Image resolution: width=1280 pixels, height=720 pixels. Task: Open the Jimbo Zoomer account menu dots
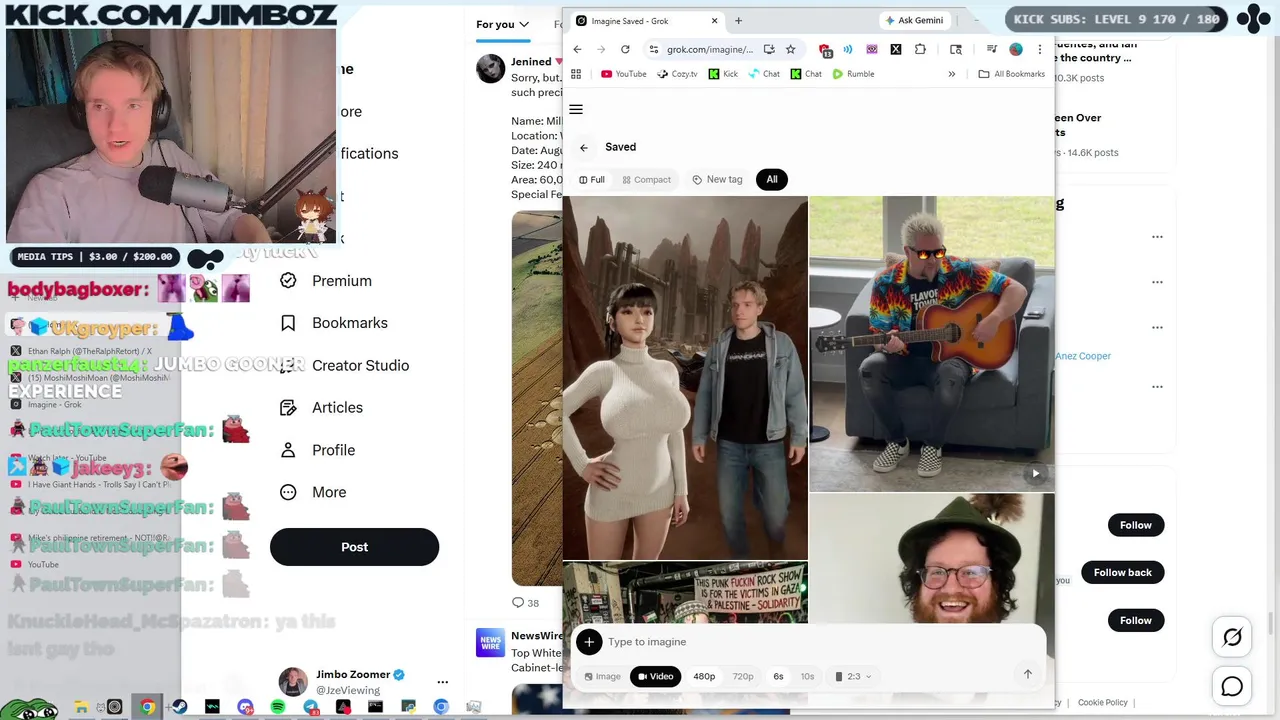click(x=442, y=682)
